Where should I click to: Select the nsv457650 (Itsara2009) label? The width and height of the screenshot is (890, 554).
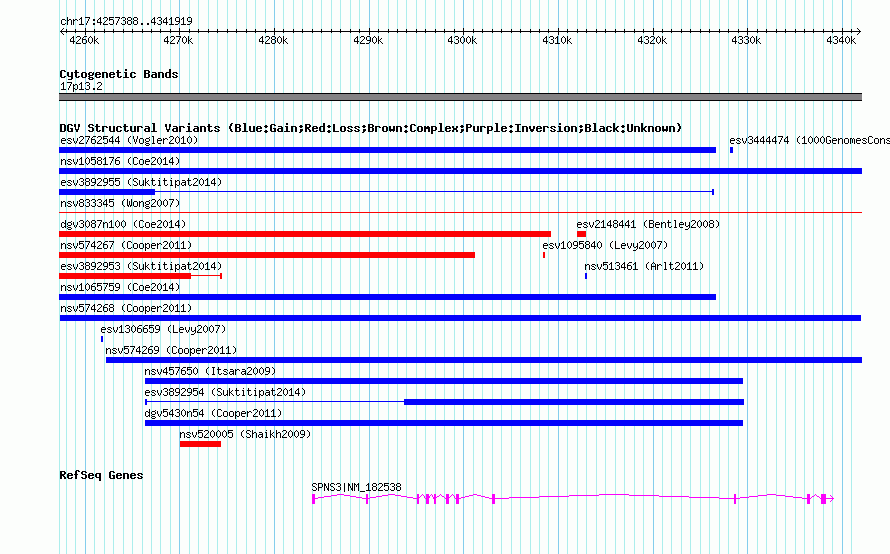[x=210, y=371]
